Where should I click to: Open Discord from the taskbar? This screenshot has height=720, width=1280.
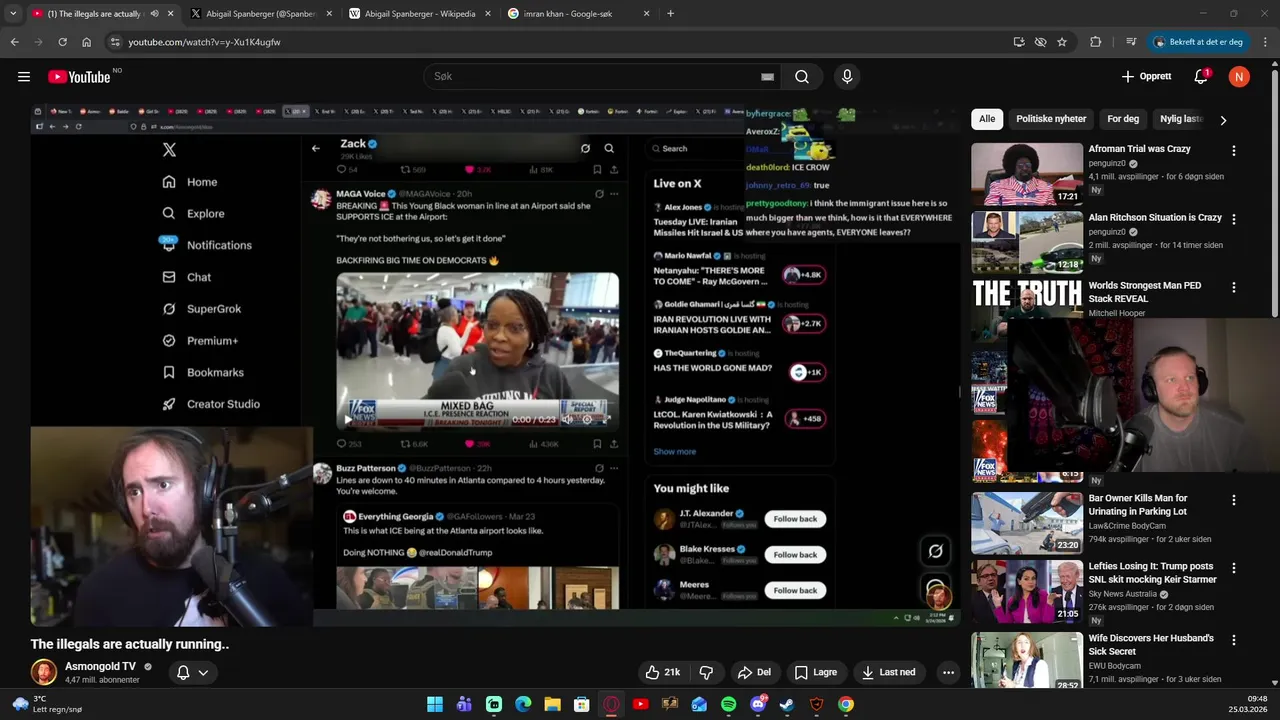(758, 704)
